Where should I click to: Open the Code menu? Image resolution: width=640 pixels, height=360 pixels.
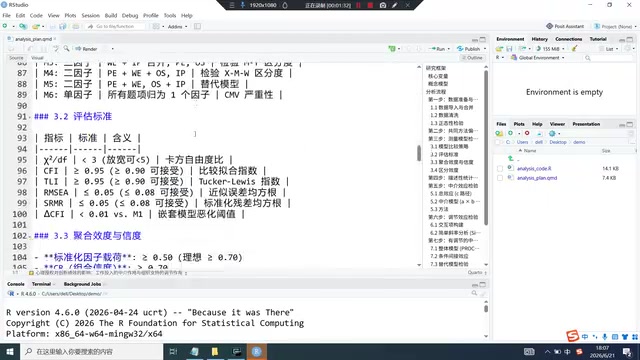coord(36,16)
